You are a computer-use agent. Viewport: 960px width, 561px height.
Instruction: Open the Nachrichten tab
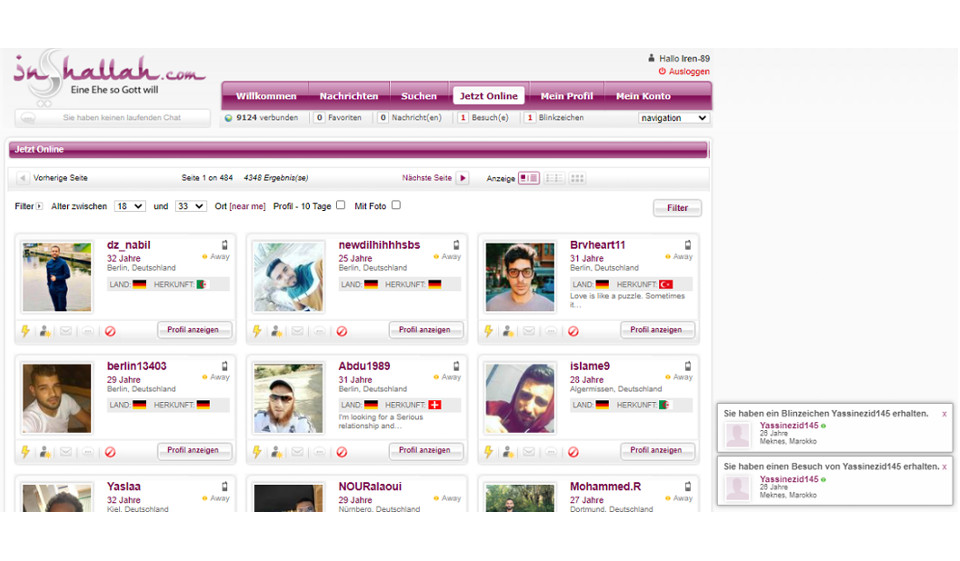coord(349,96)
